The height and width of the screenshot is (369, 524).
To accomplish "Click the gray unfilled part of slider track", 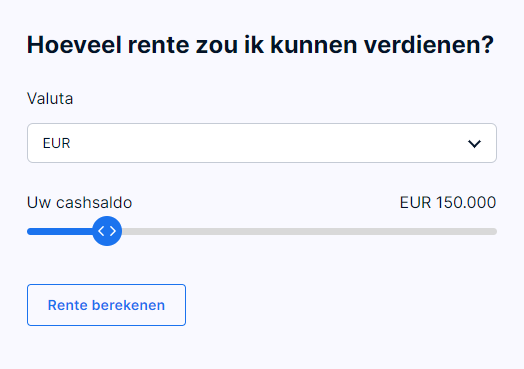I will 309,231.
